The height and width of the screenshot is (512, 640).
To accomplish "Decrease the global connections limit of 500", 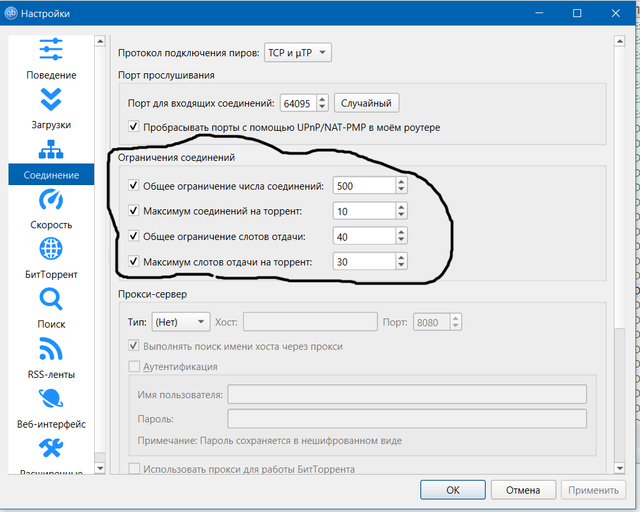I will pos(401,190).
